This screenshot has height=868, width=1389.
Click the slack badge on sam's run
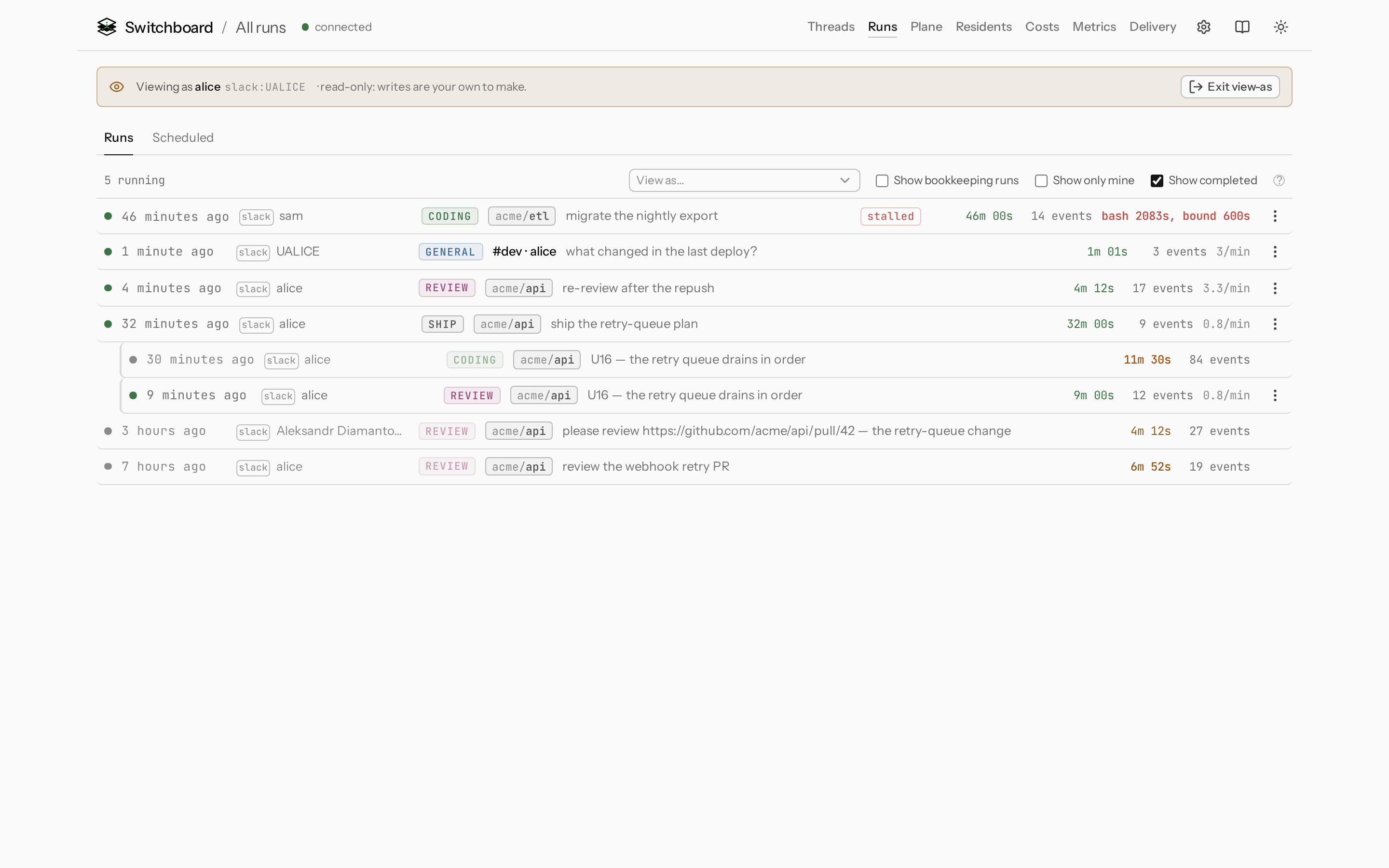tap(256, 217)
